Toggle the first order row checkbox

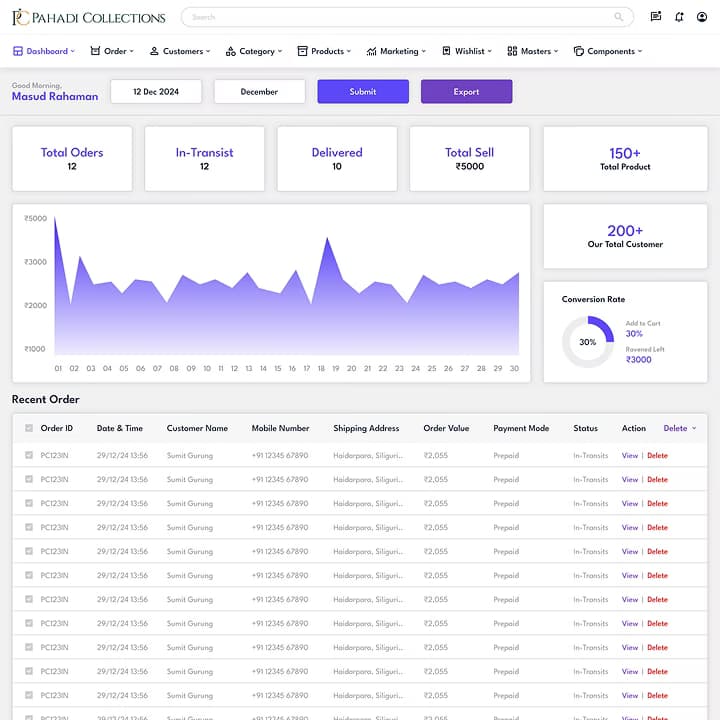29,455
